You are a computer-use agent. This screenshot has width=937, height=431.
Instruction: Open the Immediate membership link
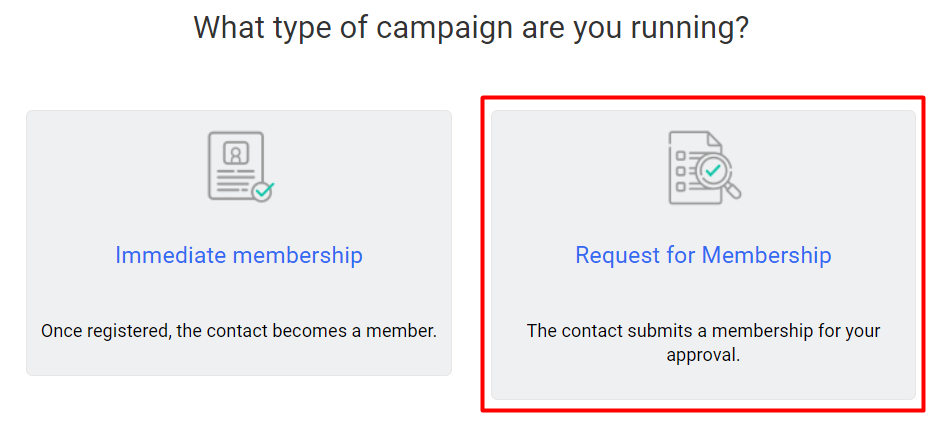point(239,255)
